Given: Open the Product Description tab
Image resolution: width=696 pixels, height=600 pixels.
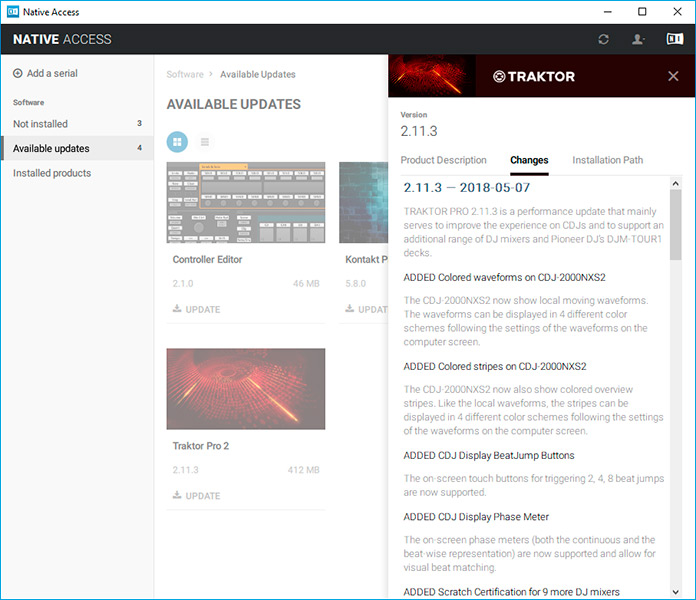Looking at the screenshot, I should 443,160.
